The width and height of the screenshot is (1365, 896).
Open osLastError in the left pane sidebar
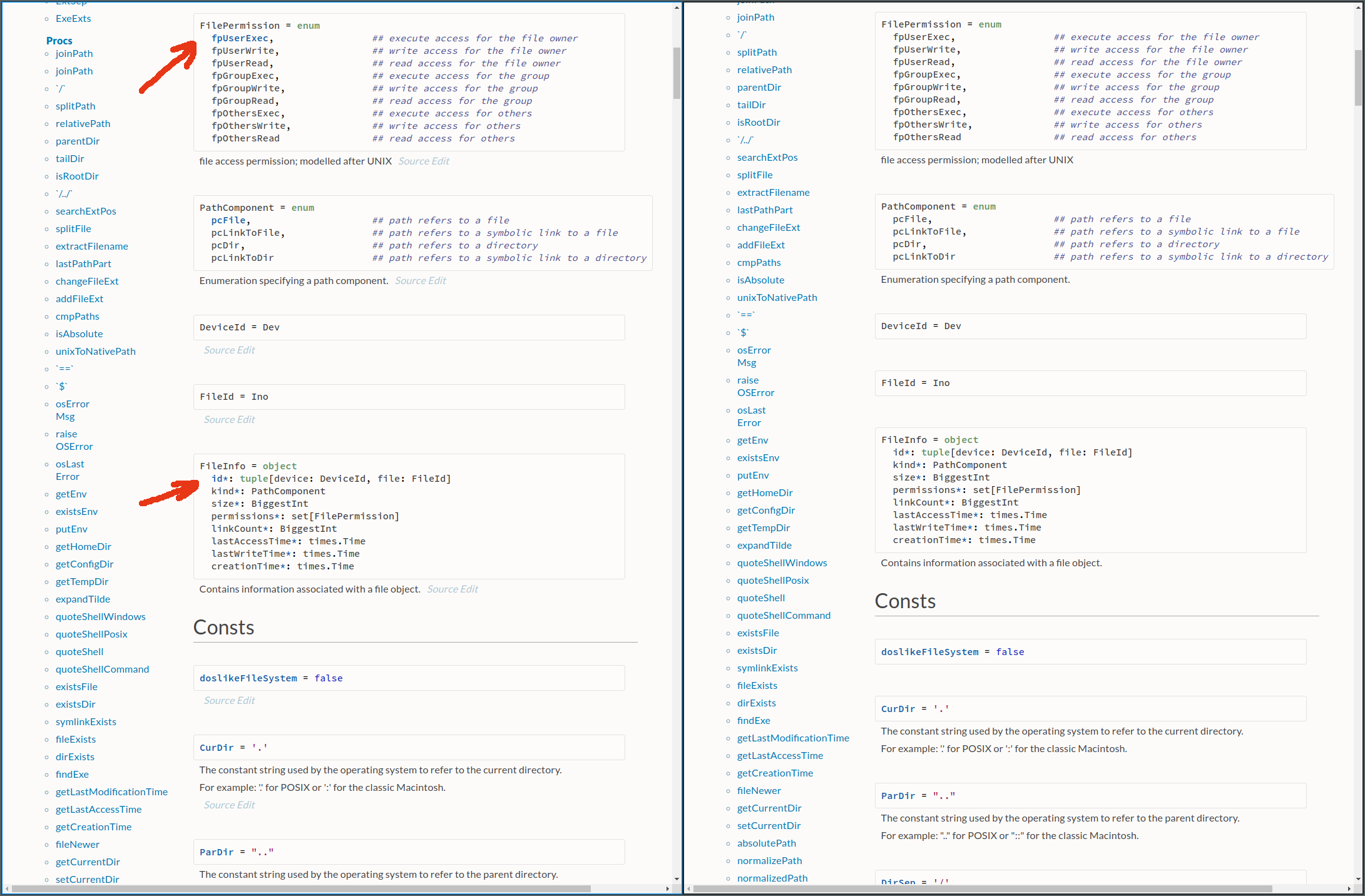[x=69, y=471]
